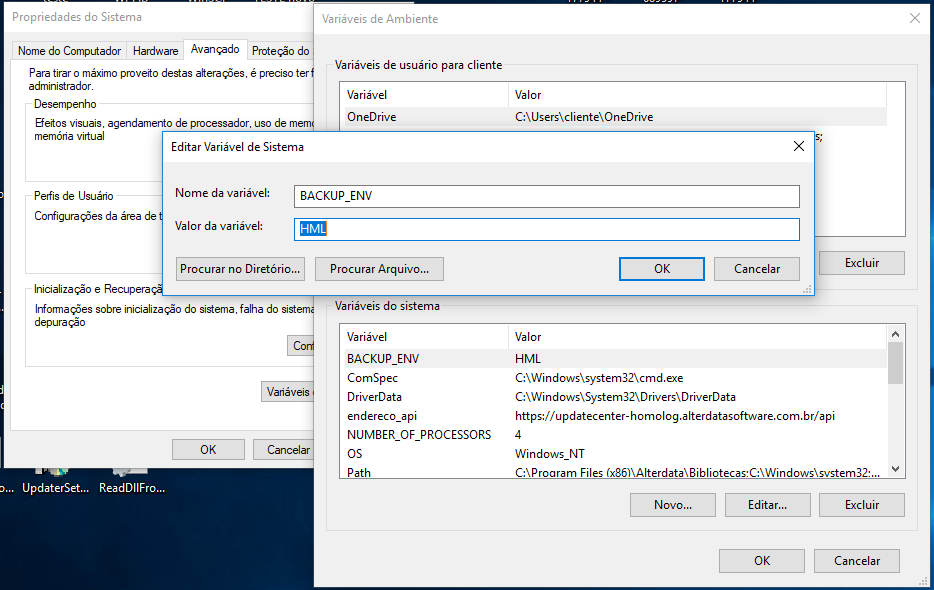
Task: Open the Nome do Computador tab
Action: tap(69, 51)
